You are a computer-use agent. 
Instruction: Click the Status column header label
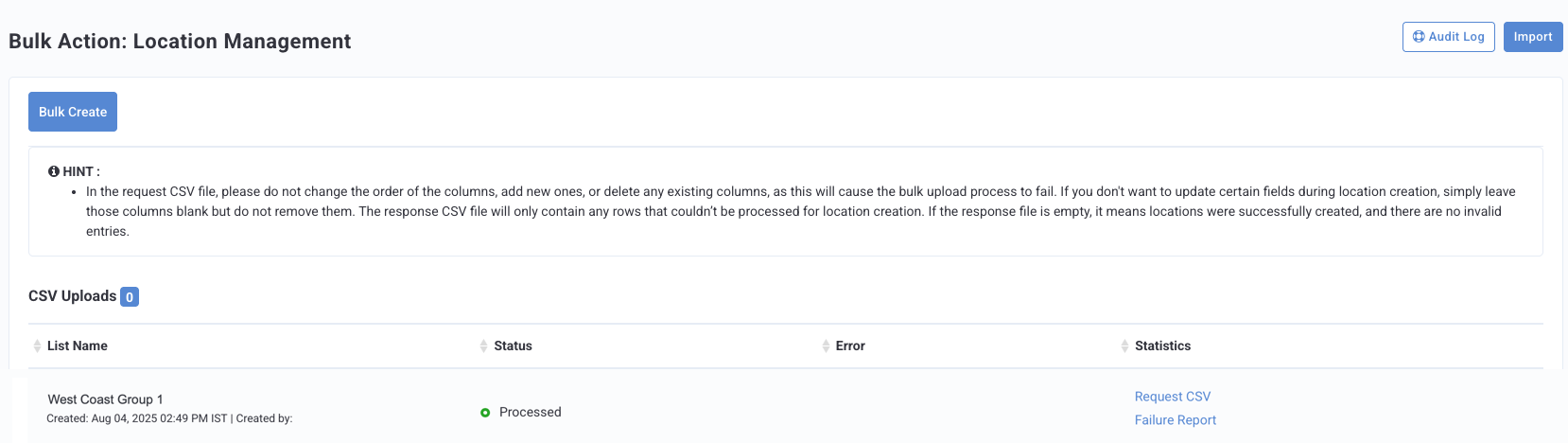click(x=513, y=346)
